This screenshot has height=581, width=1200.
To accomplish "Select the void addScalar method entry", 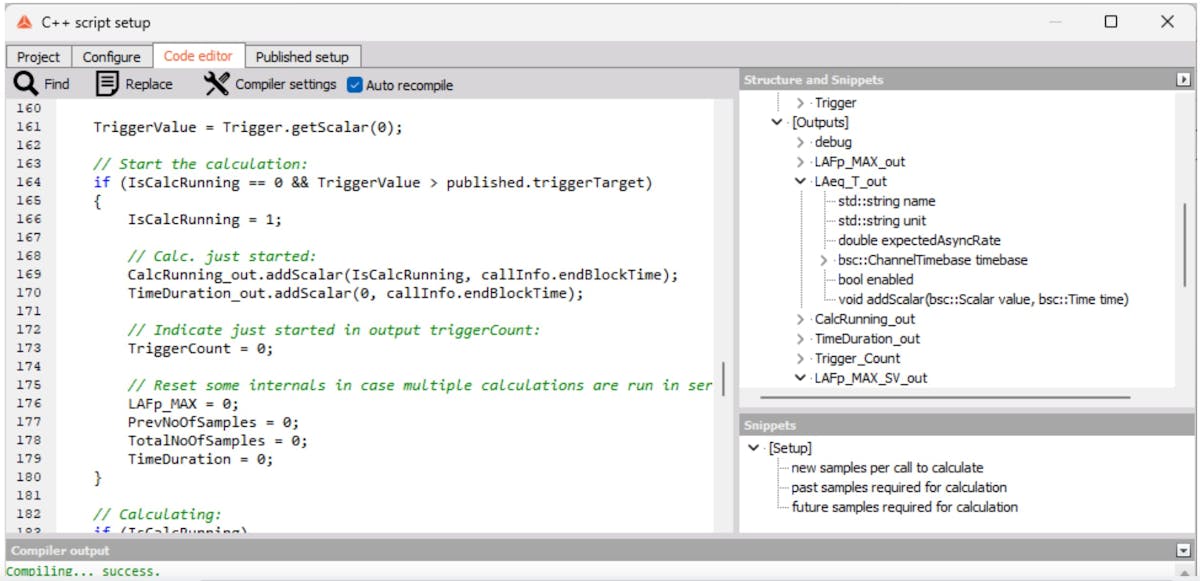I will [983, 299].
